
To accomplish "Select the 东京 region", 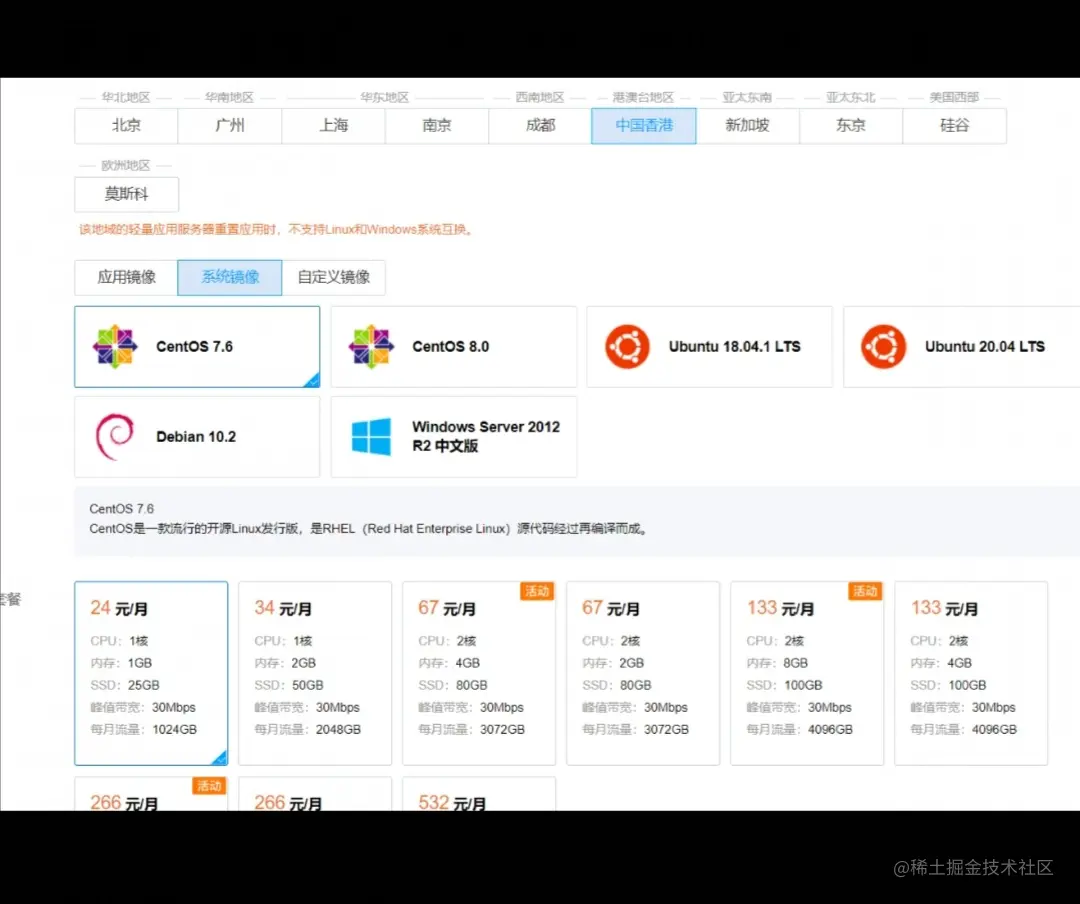I will point(851,125).
